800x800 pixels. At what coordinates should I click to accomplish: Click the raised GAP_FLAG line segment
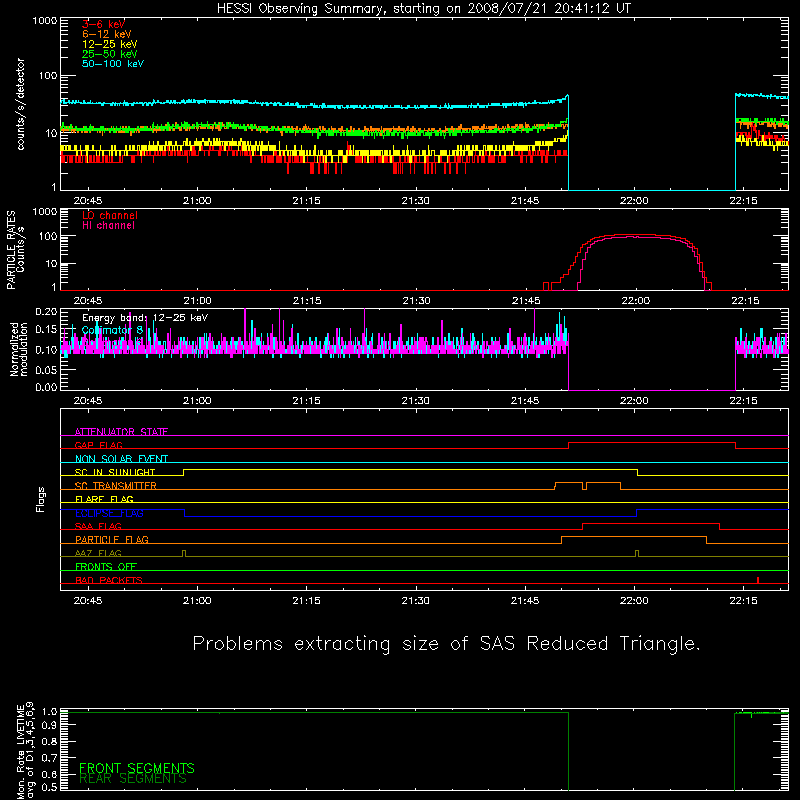pos(652,443)
